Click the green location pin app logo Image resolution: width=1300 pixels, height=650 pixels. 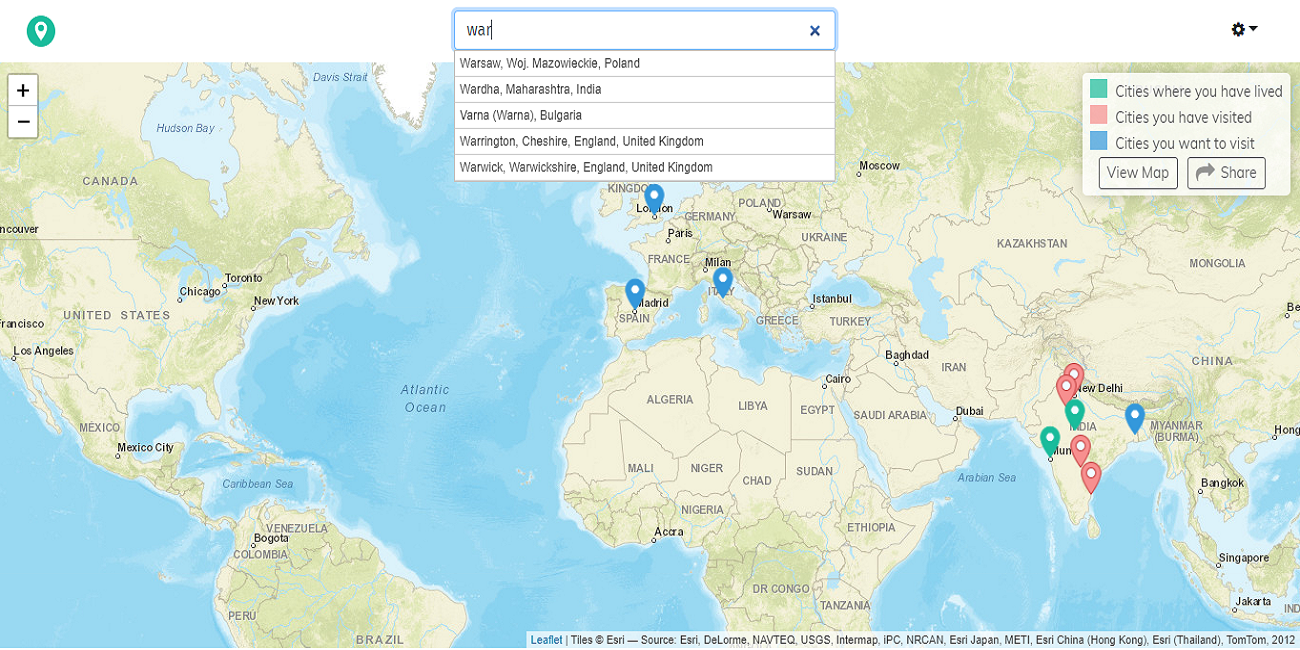[39, 30]
